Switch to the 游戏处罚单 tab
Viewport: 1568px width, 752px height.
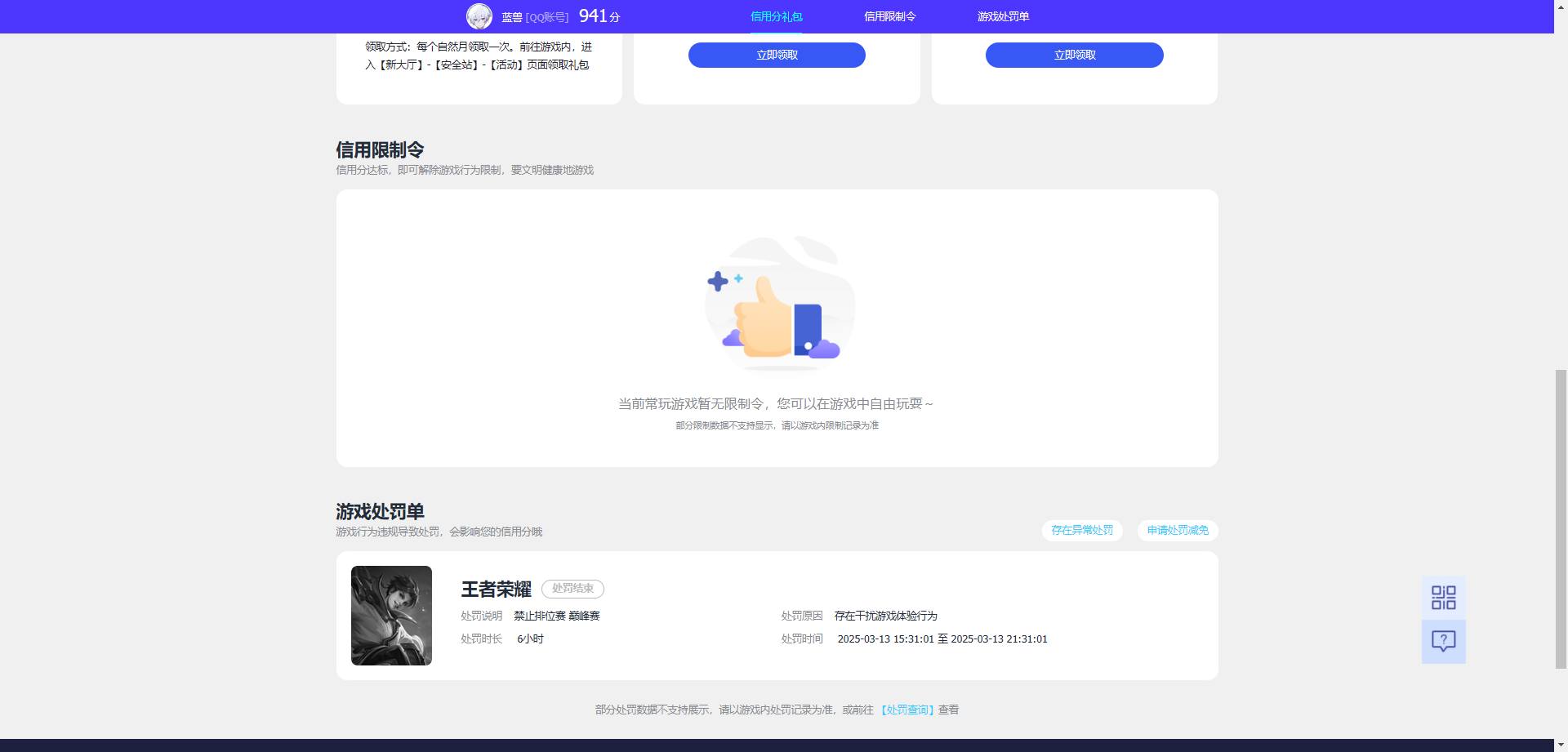click(1001, 16)
